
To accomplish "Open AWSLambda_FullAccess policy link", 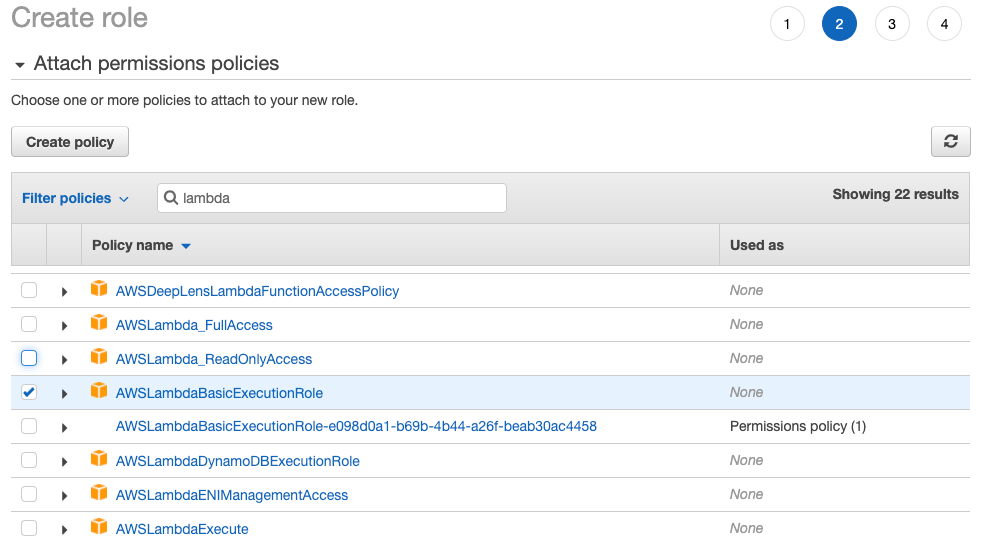I will coord(194,325).
